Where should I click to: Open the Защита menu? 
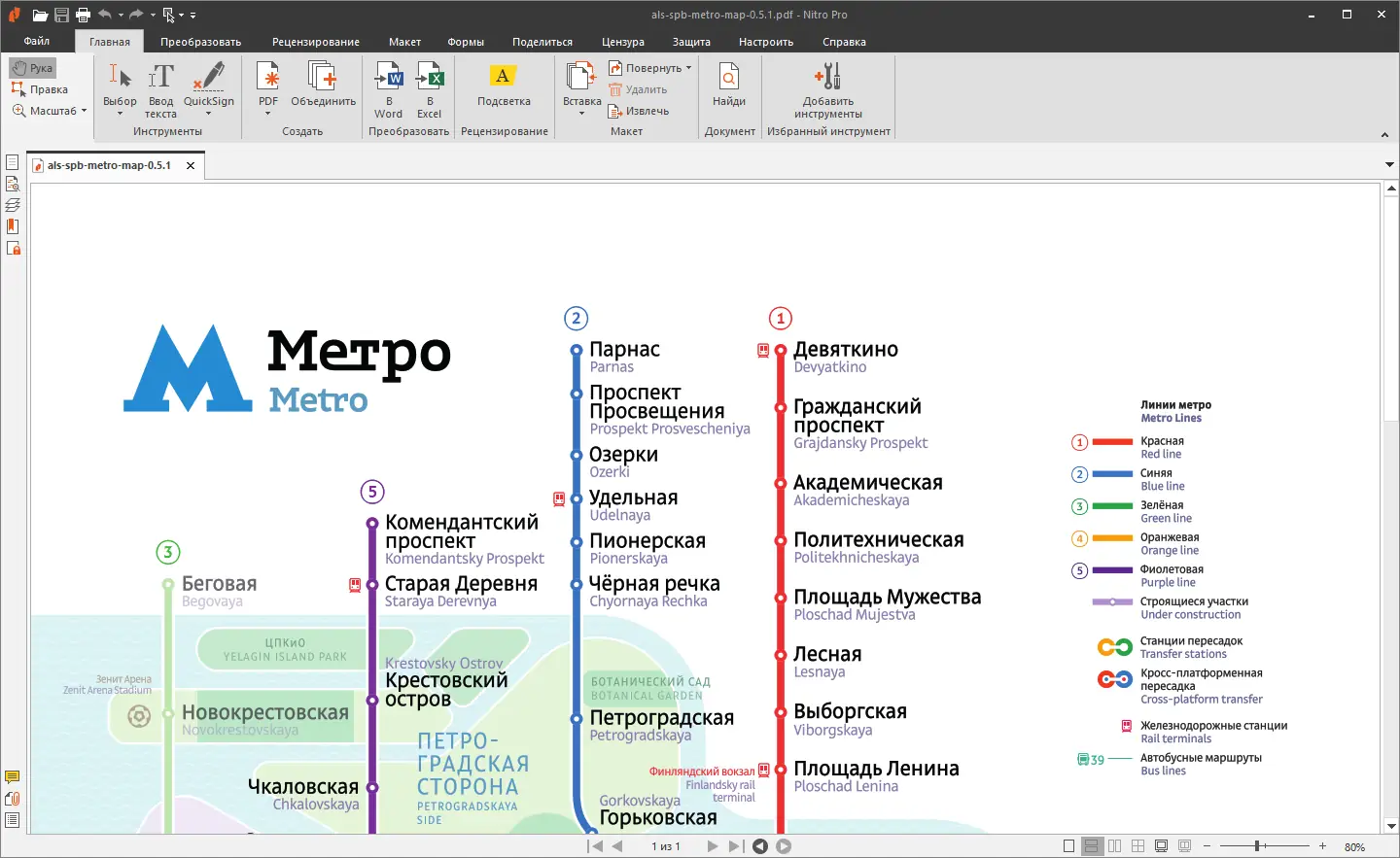pyautogui.click(x=691, y=42)
